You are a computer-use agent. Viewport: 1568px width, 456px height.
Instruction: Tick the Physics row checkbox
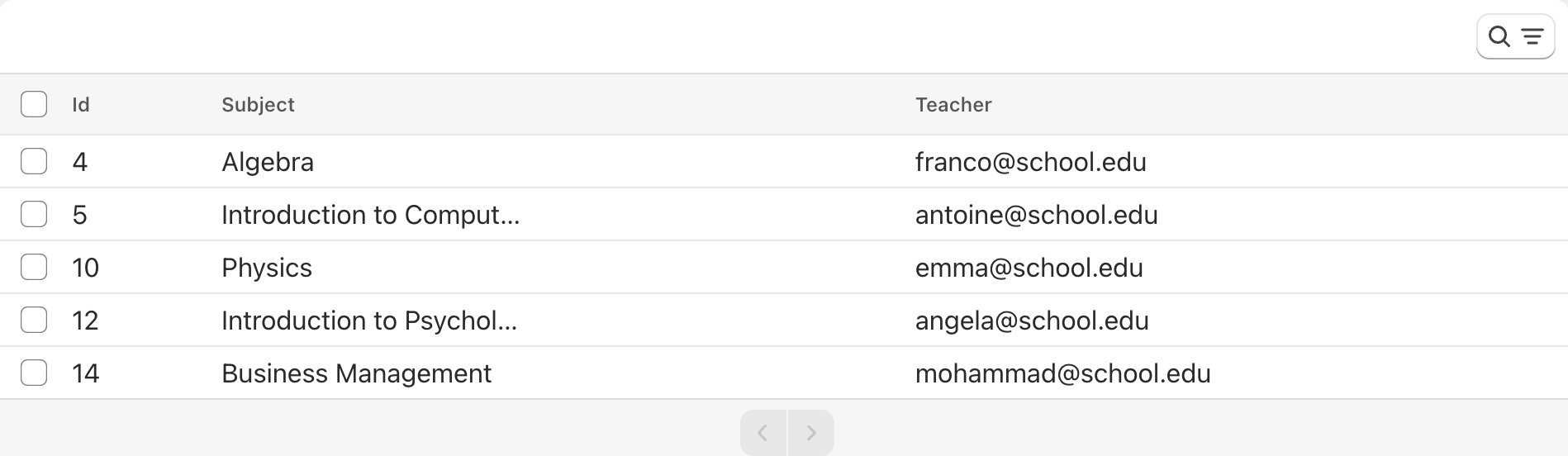[34, 267]
